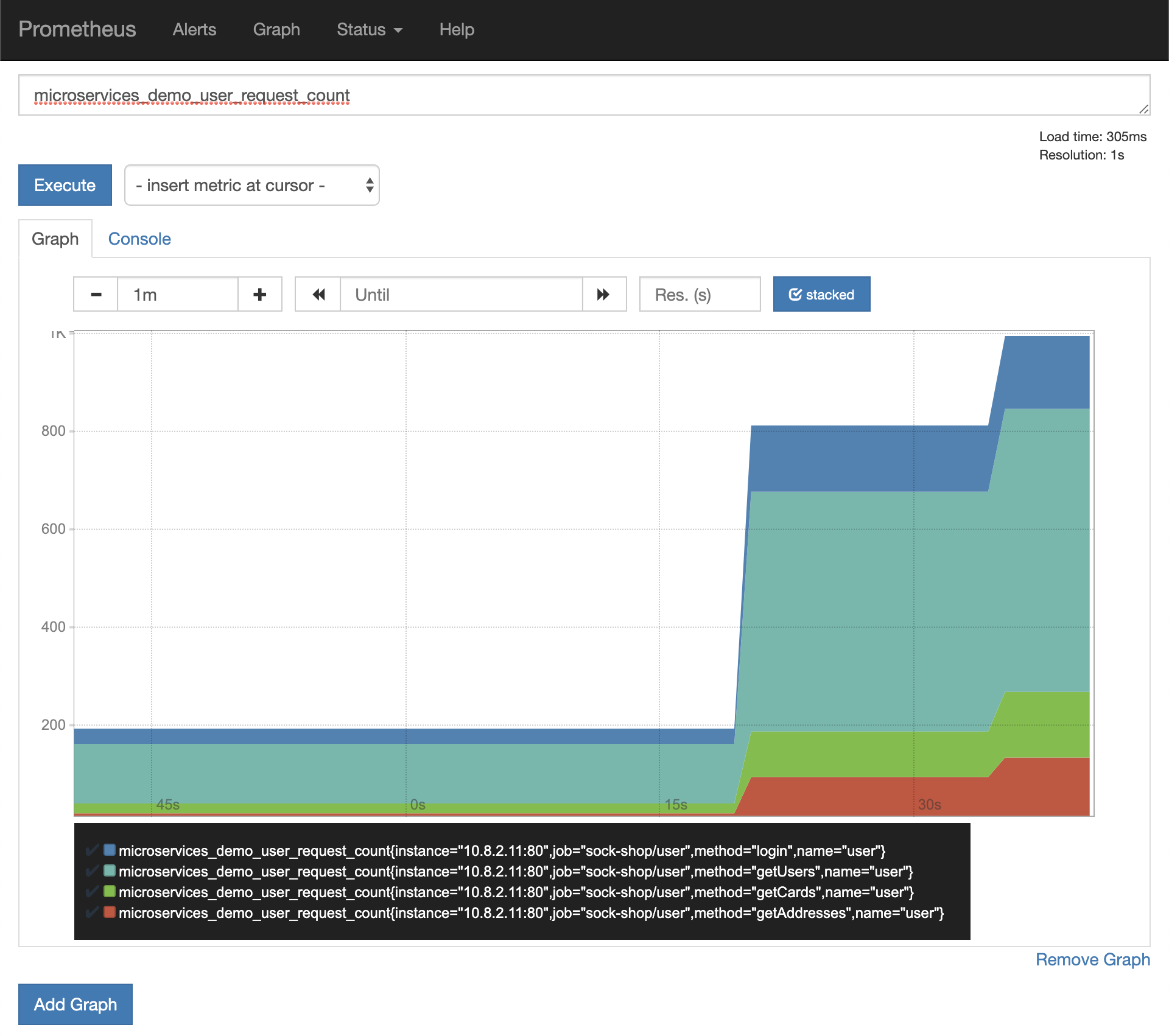The image size is (1169, 1036).
Task: Click the checkmark beside the login series
Action: click(x=92, y=850)
